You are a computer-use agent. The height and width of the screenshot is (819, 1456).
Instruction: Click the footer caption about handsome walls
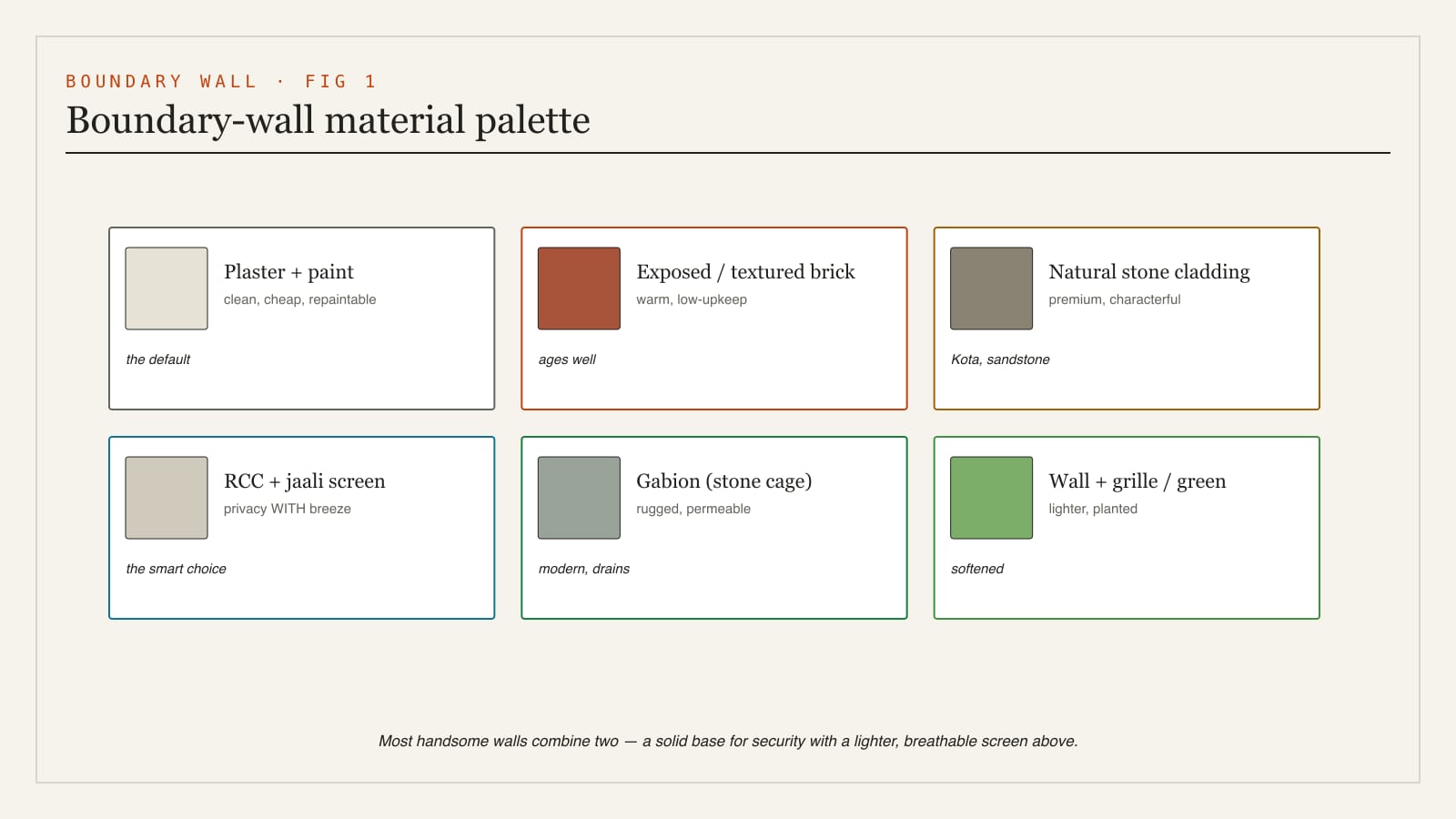point(728,741)
